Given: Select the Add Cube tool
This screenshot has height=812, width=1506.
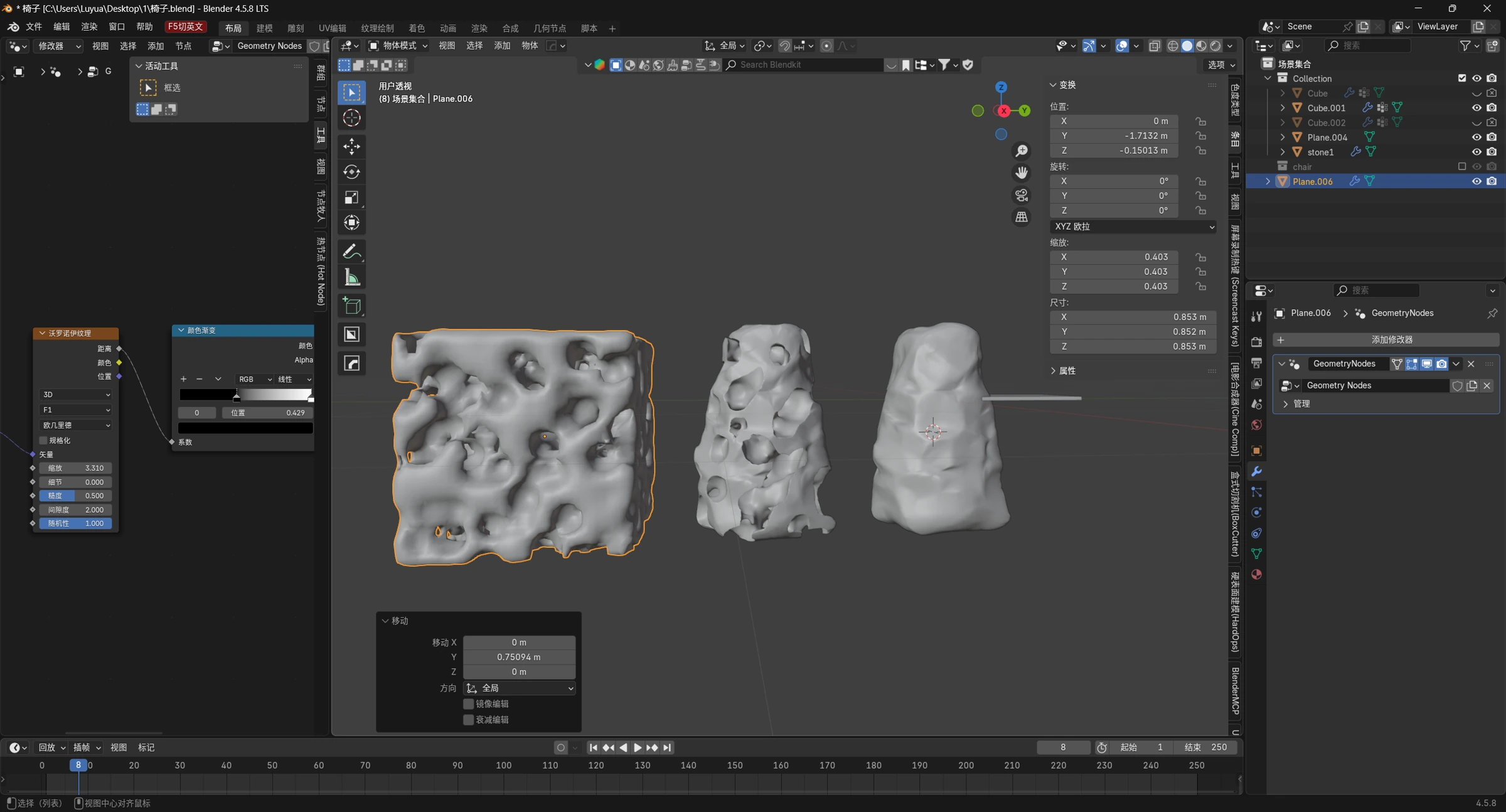Looking at the screenshot, I should coord(351,306).
